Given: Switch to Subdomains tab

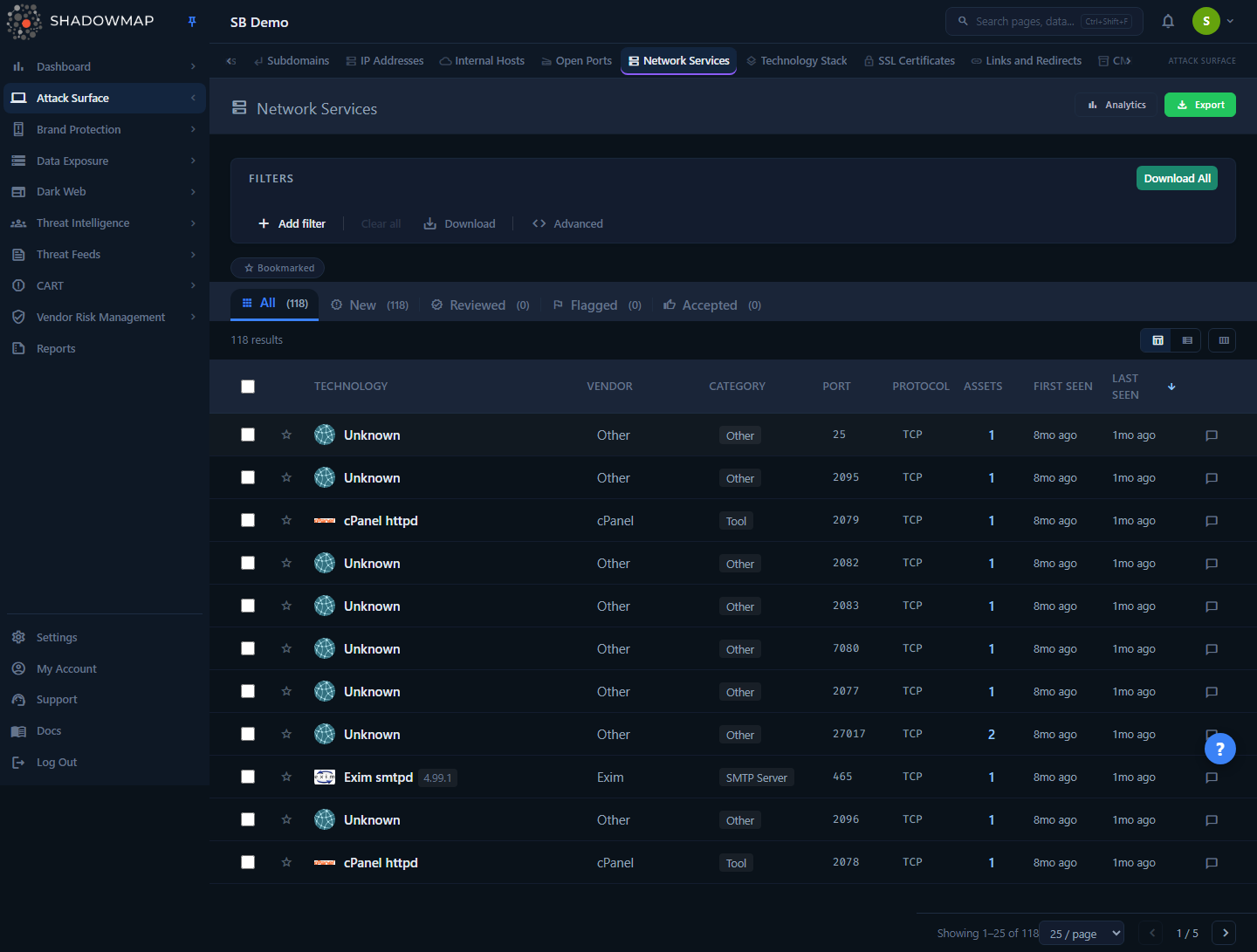Looking at the screenshot, I should 291,61.
